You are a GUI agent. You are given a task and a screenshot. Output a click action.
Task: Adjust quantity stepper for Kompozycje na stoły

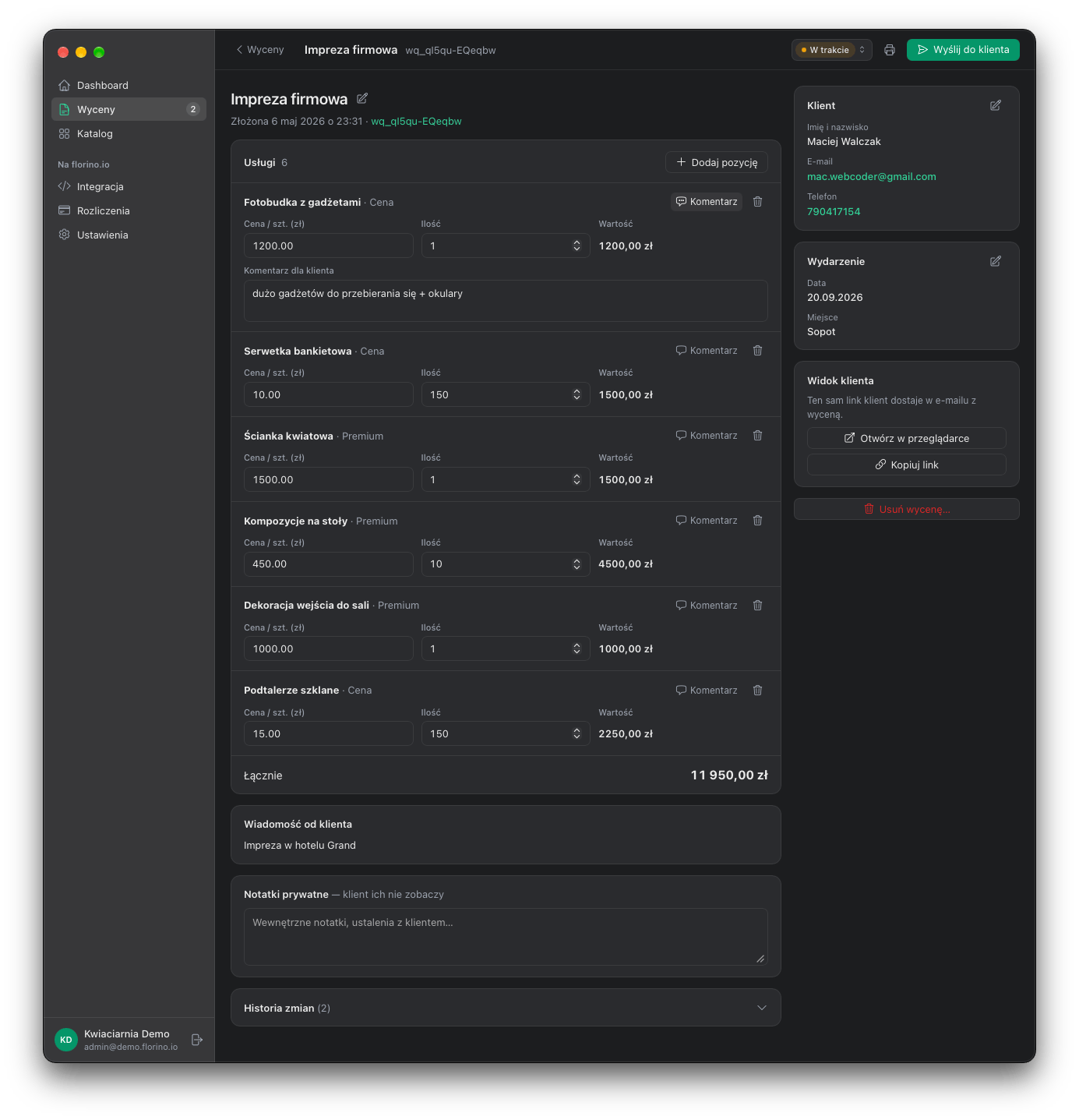[x=577, y=564]
